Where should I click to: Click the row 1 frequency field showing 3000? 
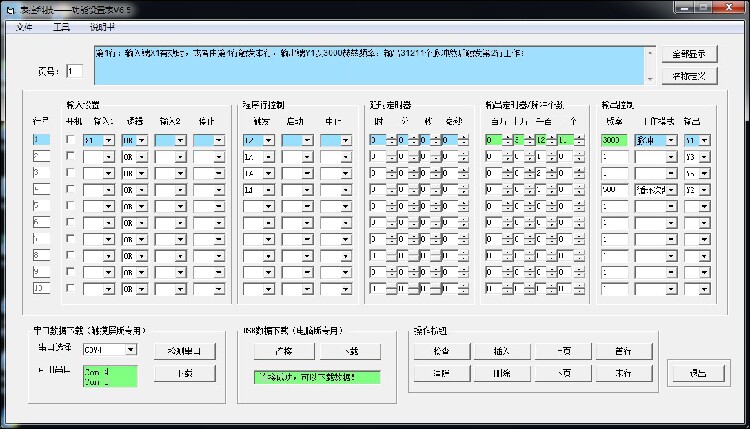point(615,140)
